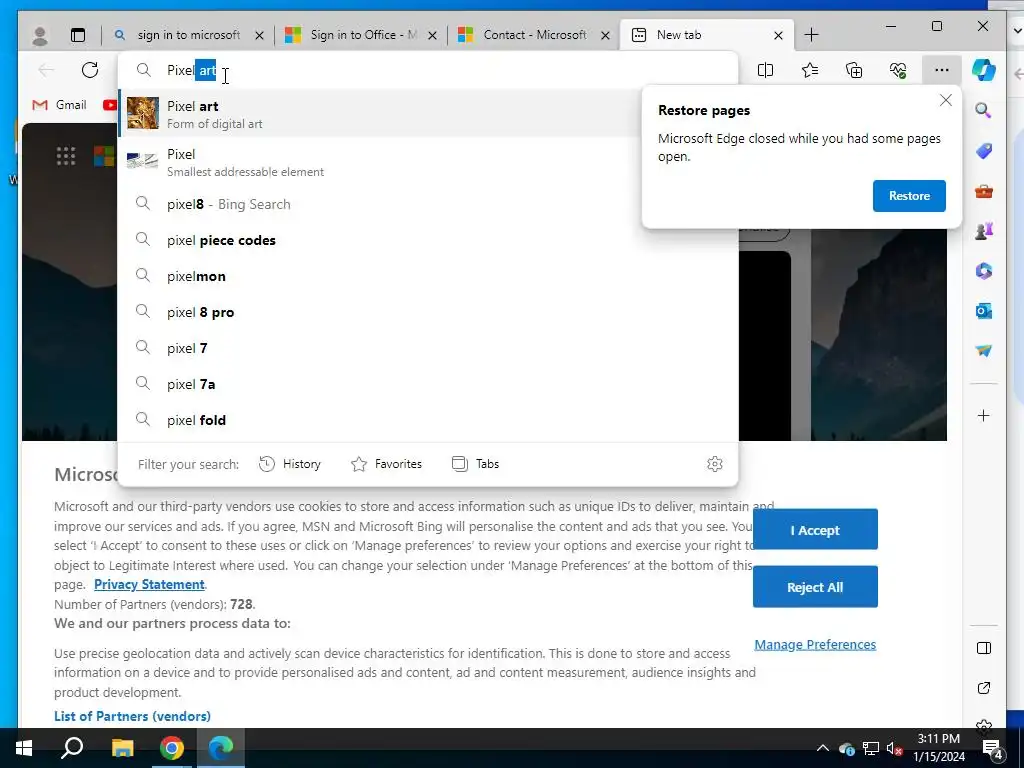The height and width of the screenshot is (768, 1024).
Task: Open the Edge profile icon
Action: pos(40,35)
